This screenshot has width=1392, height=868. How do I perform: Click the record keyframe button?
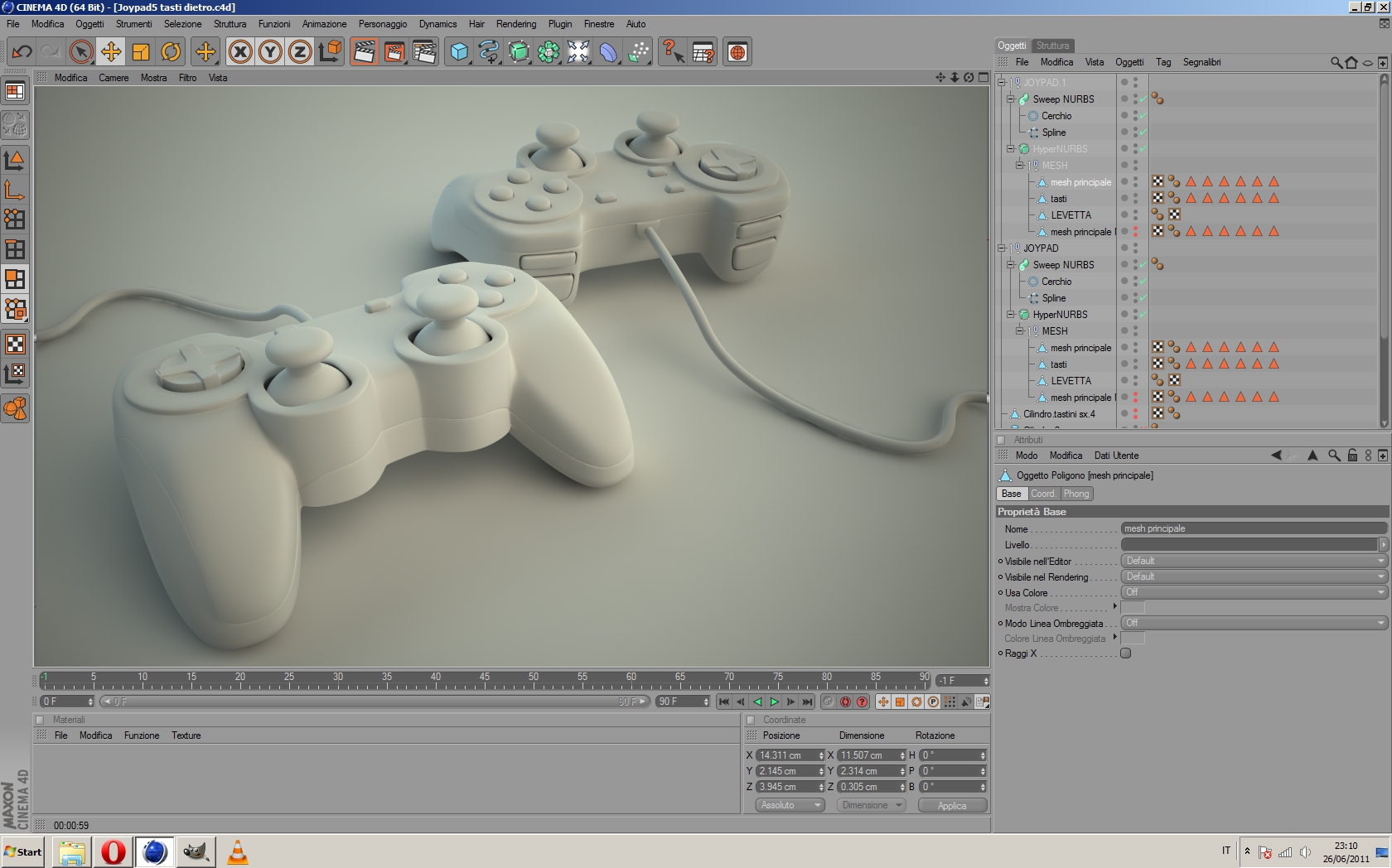coord(845,702)
